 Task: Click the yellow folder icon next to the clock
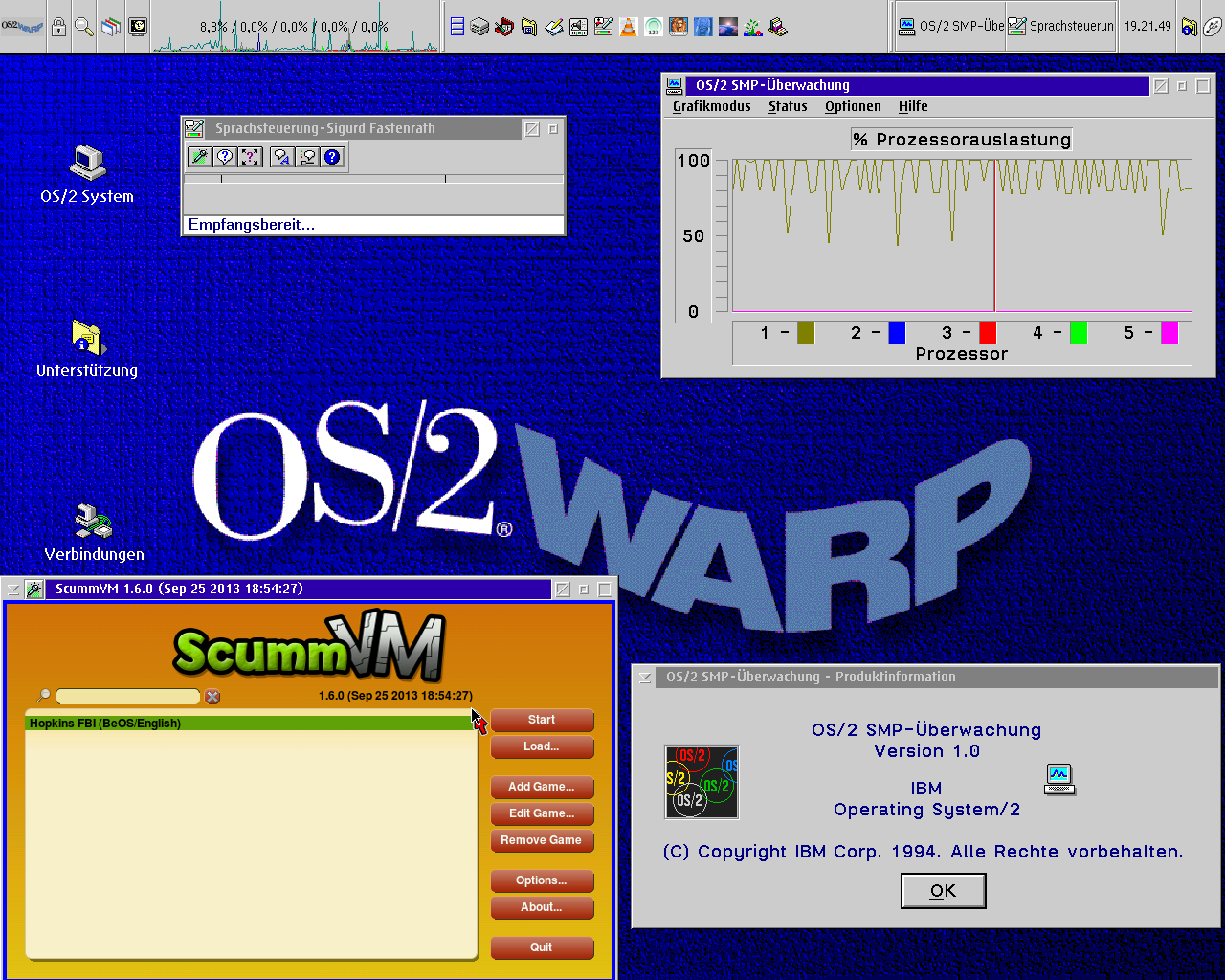[x=1189, y=27]
